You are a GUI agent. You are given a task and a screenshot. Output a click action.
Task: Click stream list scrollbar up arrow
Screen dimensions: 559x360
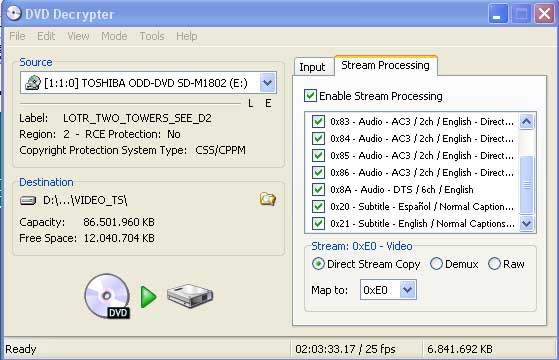(x=527, y=122)
